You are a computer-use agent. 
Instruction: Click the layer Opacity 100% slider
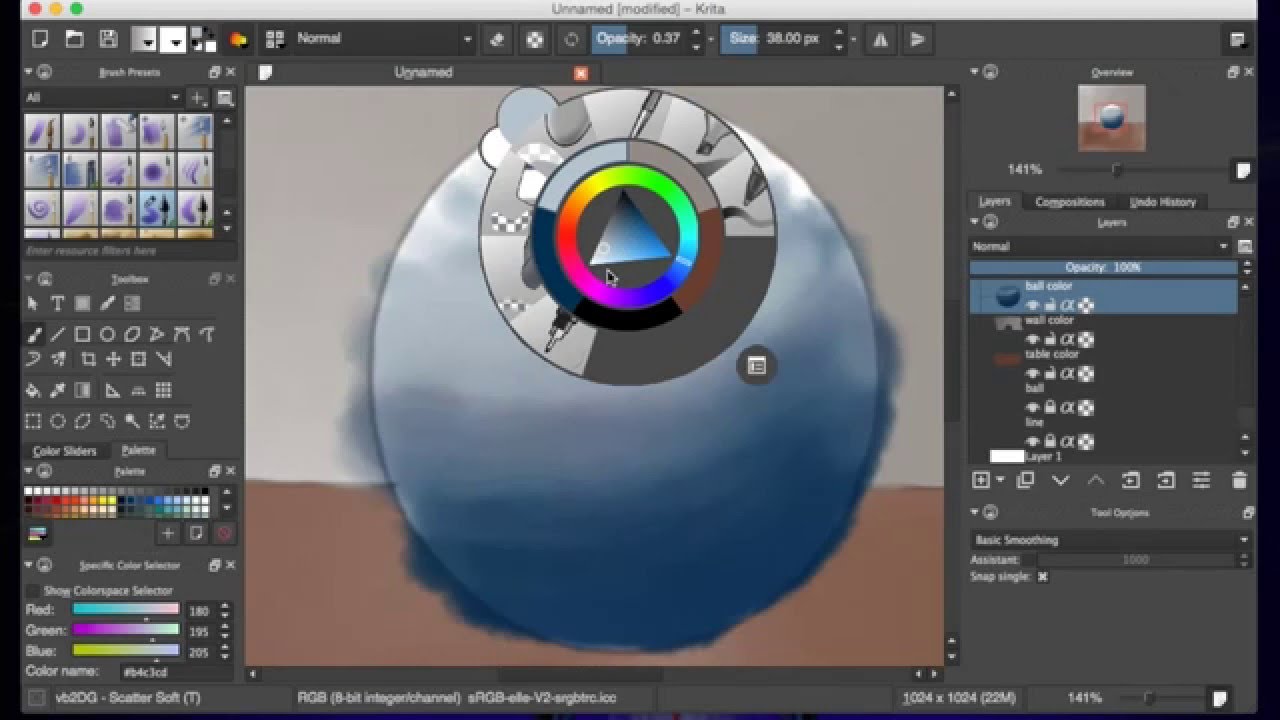pos(1104,268)
